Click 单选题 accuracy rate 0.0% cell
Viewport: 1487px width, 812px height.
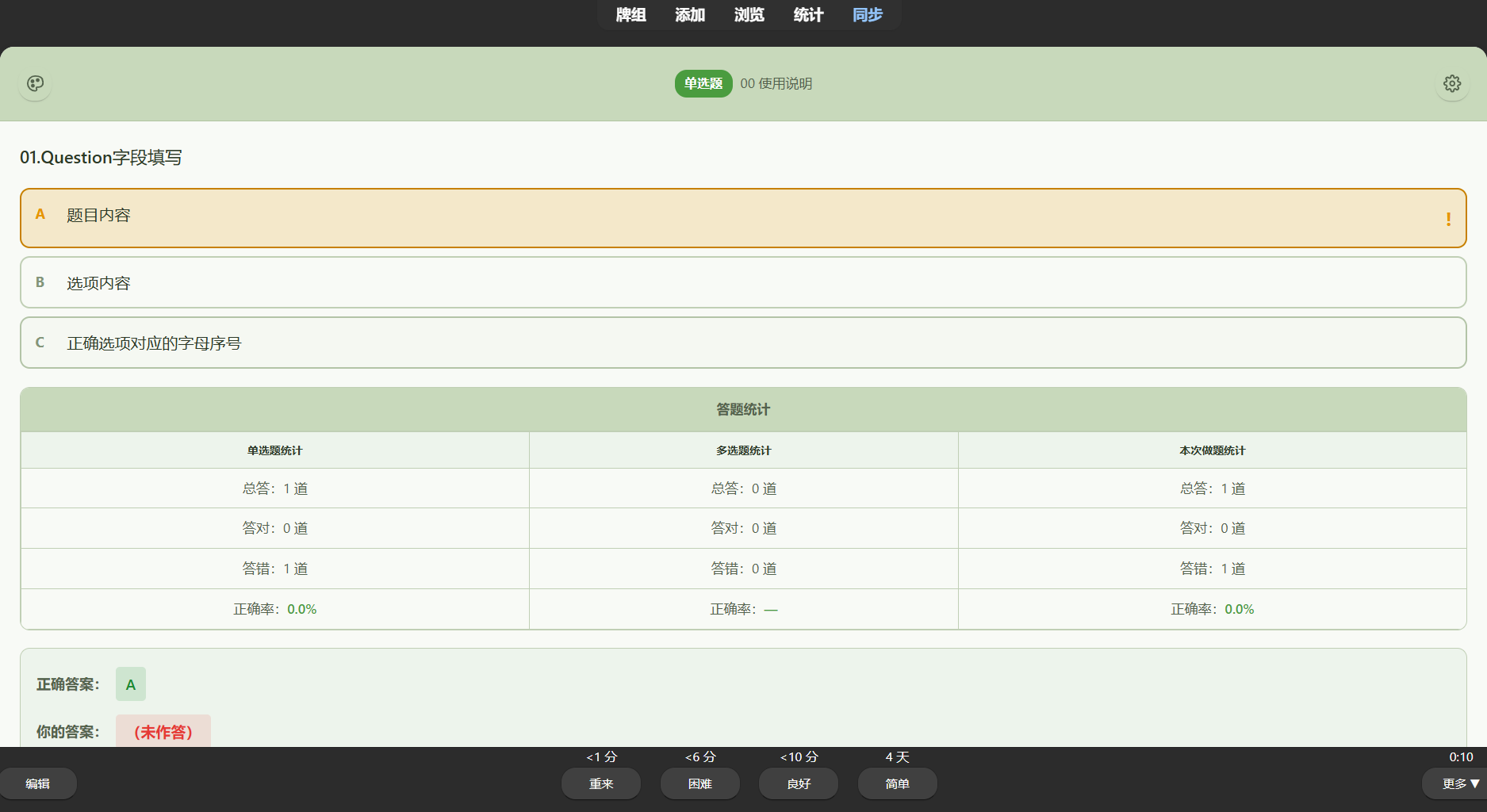coord(274,609)
